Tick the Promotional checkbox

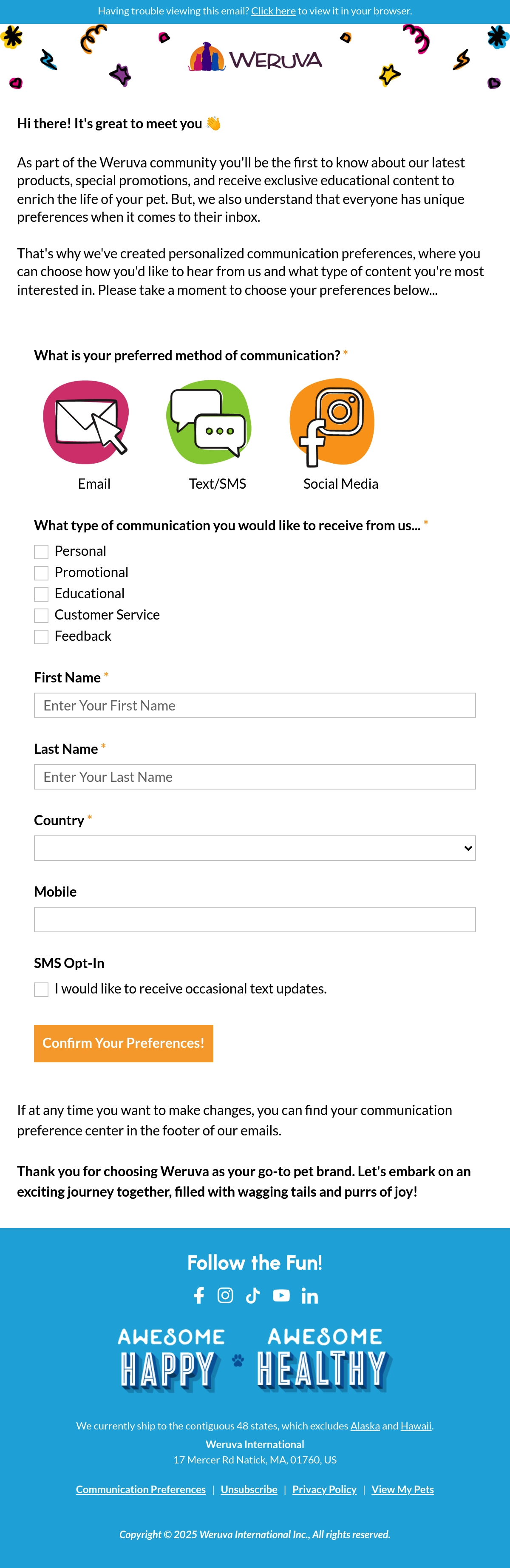[41, 573]
